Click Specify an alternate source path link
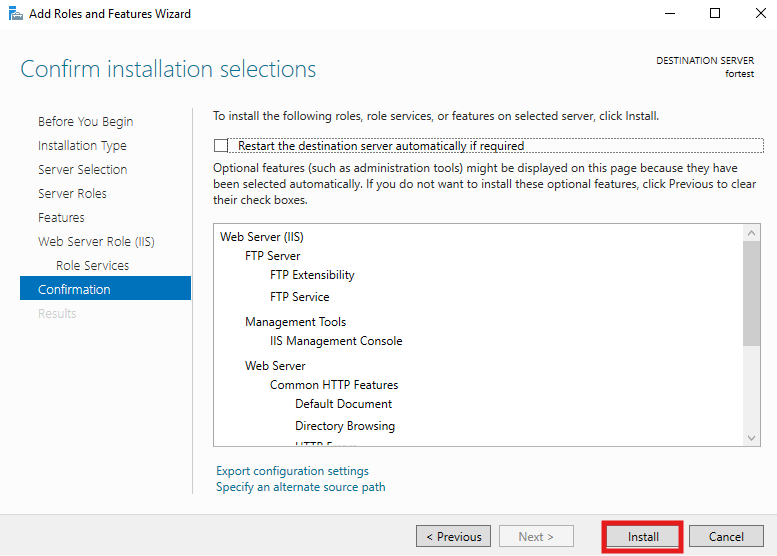 pyautogui.click(x=300, y=487)
